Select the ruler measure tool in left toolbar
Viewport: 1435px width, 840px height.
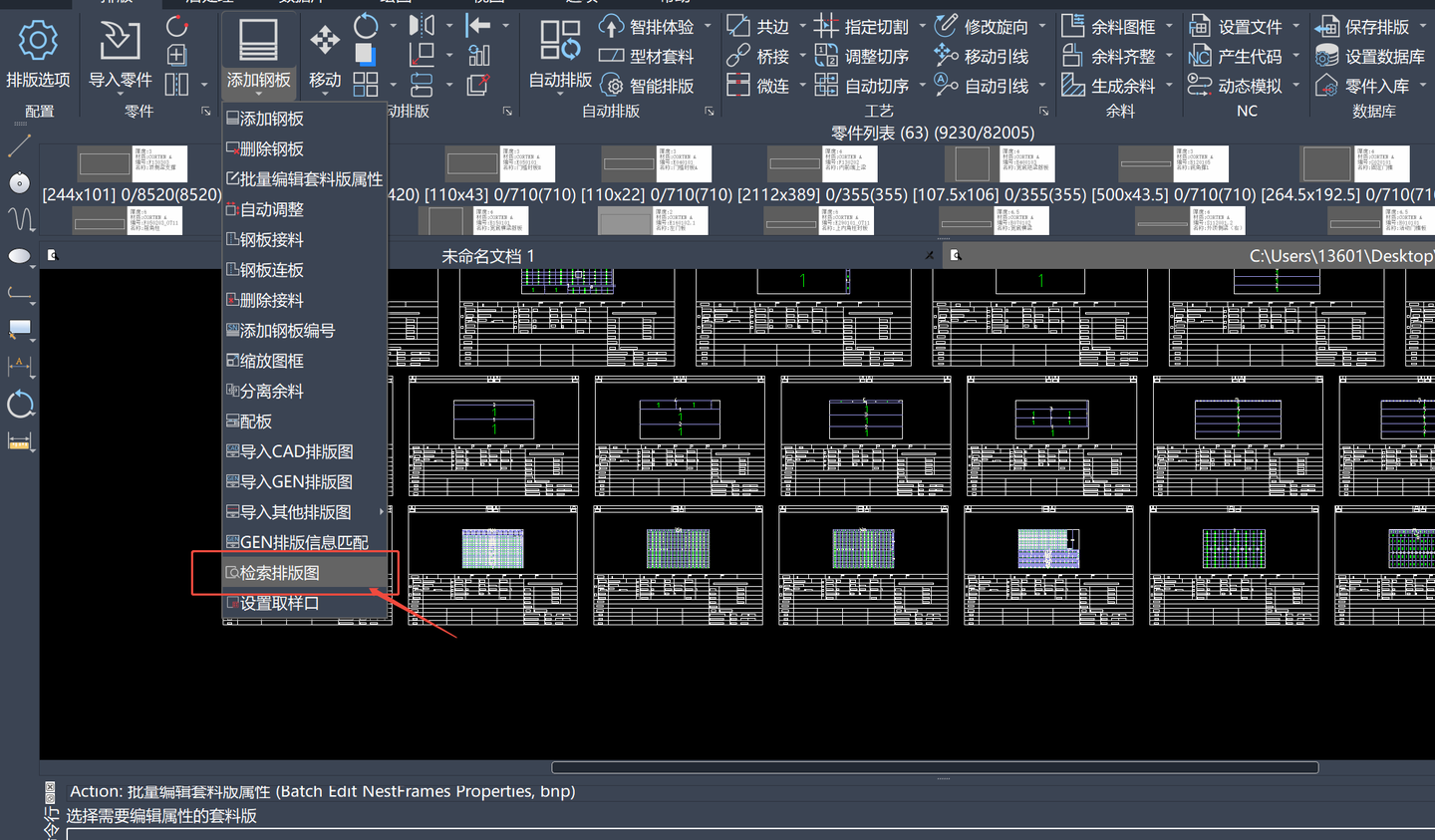pyautogui.click(x=19, y=440)
